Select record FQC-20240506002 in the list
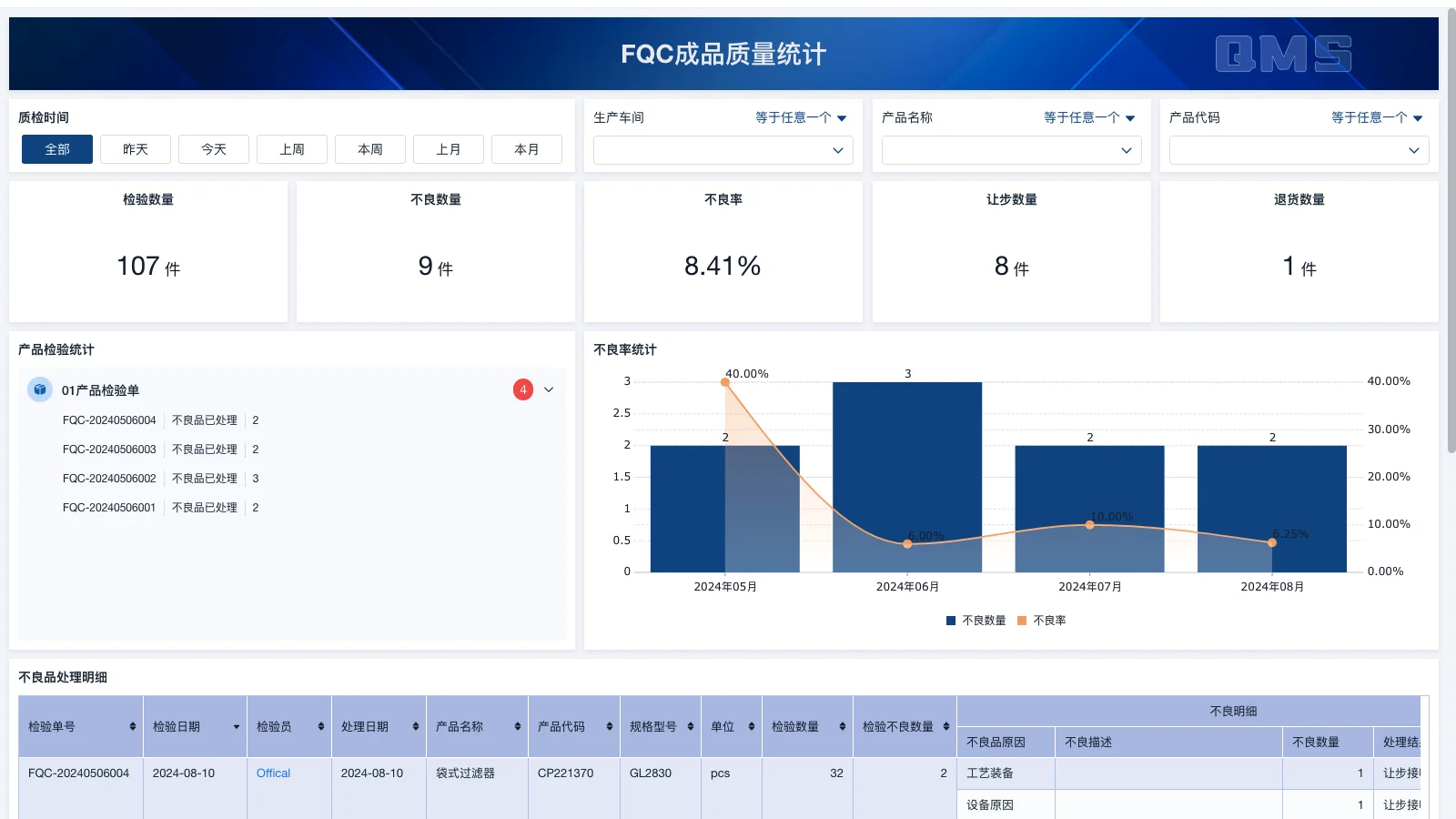Image resolution: width=1456 pixels, height=819 pixels. pos(110,478)
